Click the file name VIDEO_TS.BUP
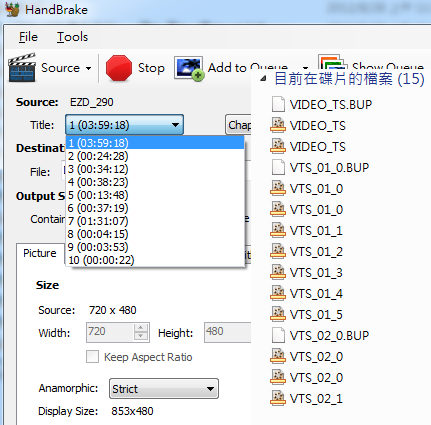431x425 pixels. click(331, 105)
